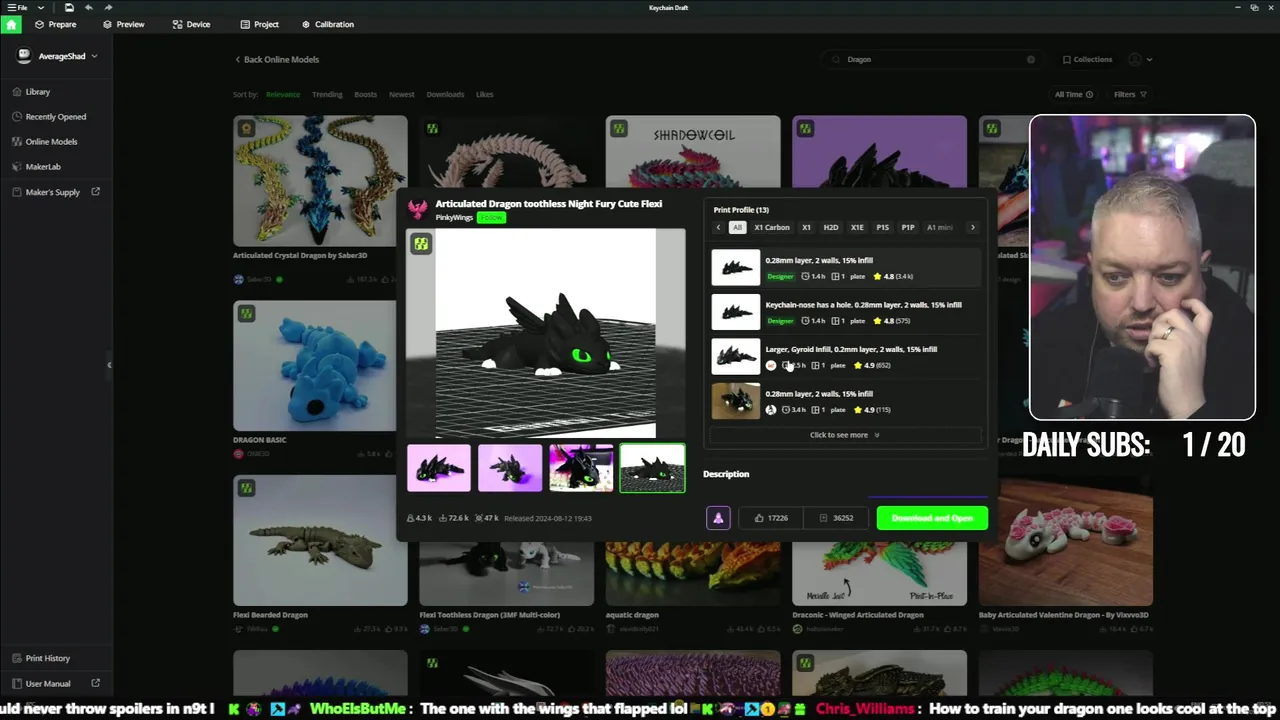Sort results by Newest
1280x720 pixels.
point(401,94)
